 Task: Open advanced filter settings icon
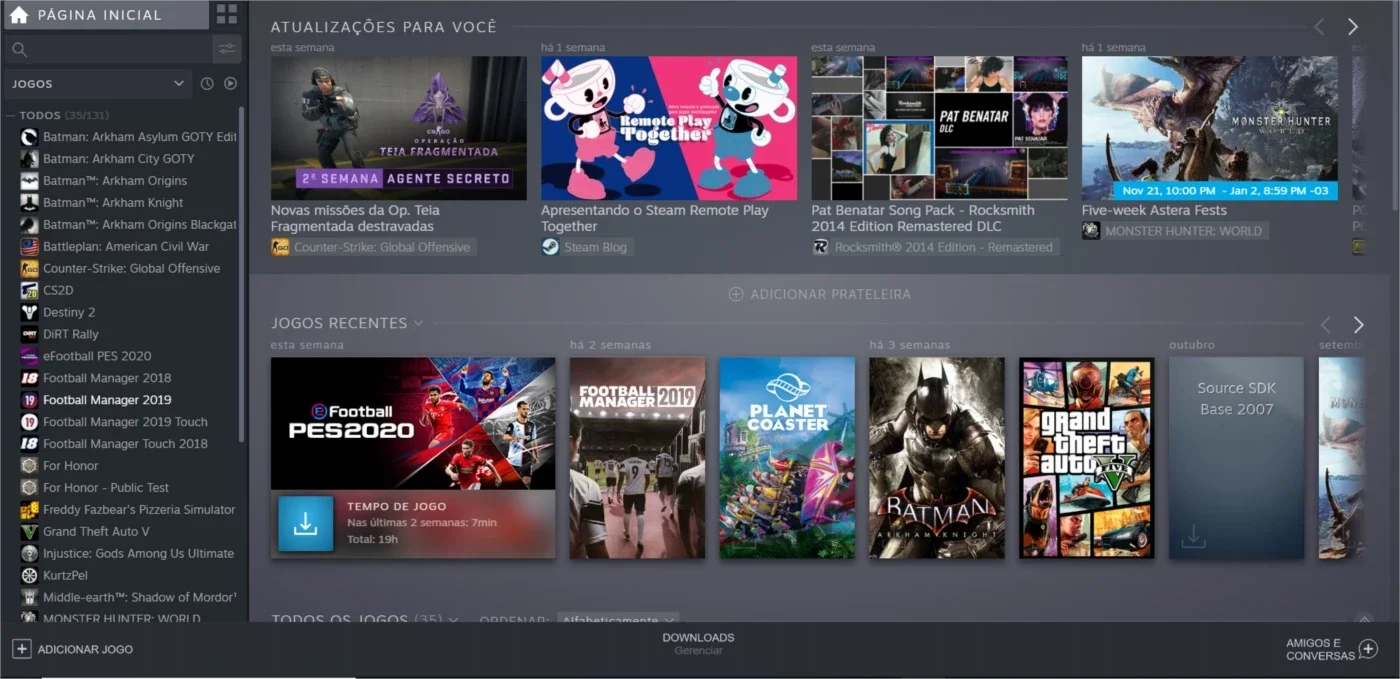click(227, 49)
